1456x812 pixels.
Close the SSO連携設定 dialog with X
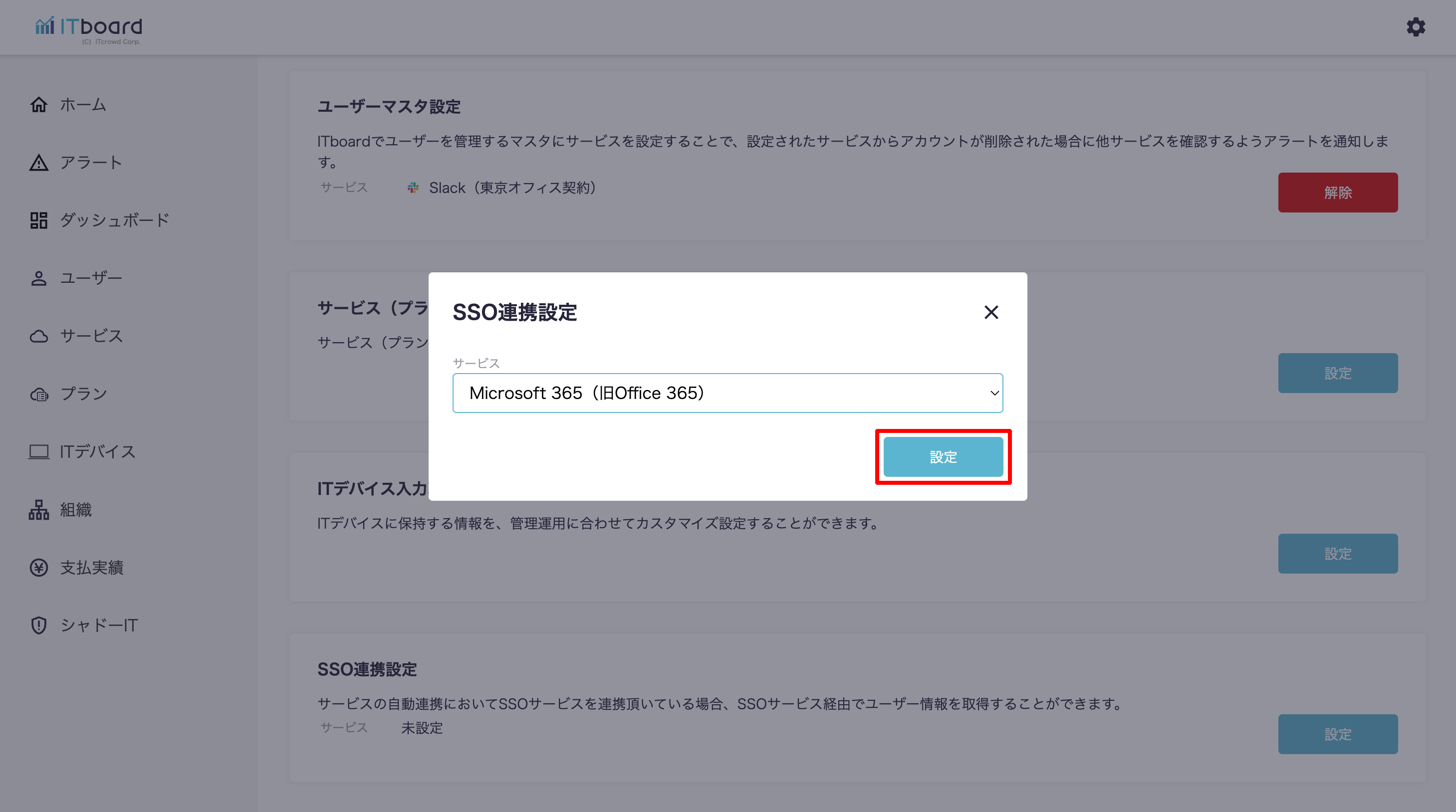pos(991,312)
